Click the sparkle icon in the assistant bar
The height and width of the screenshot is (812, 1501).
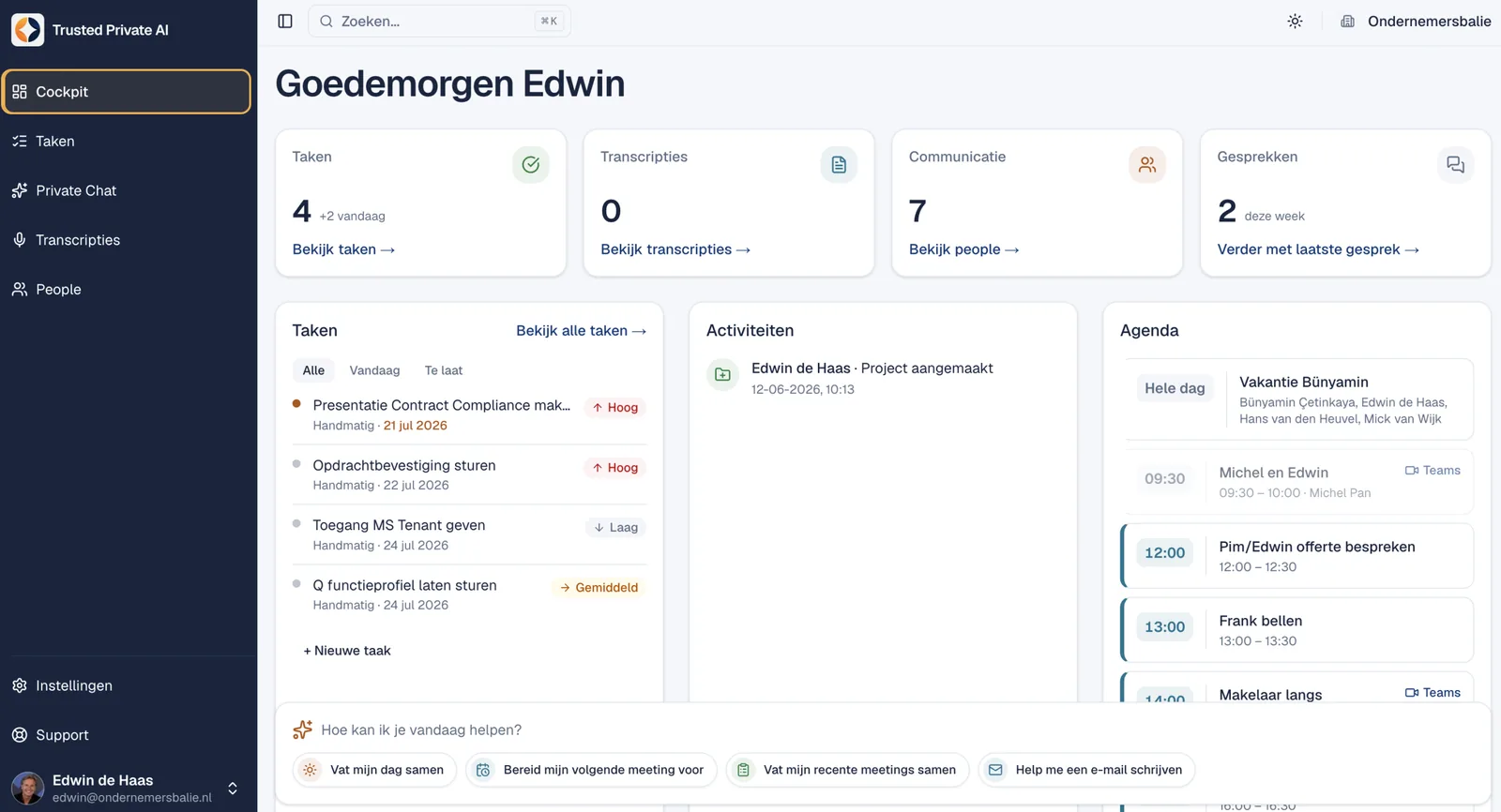302,729
